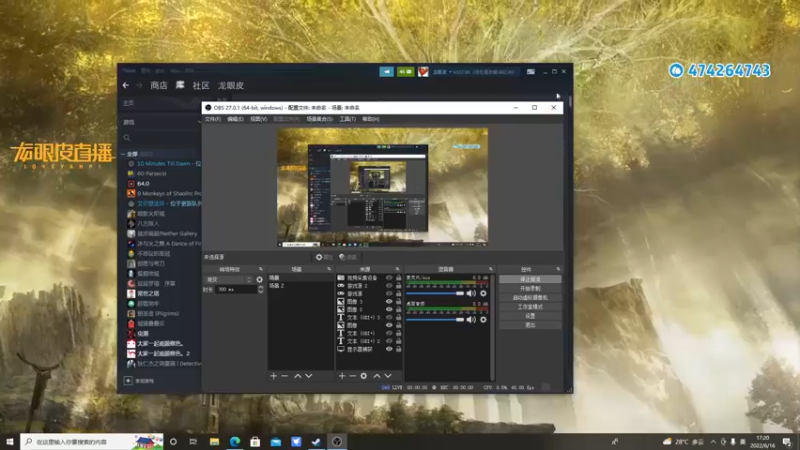Open settings gear of second mixer channel

(483, 320)
